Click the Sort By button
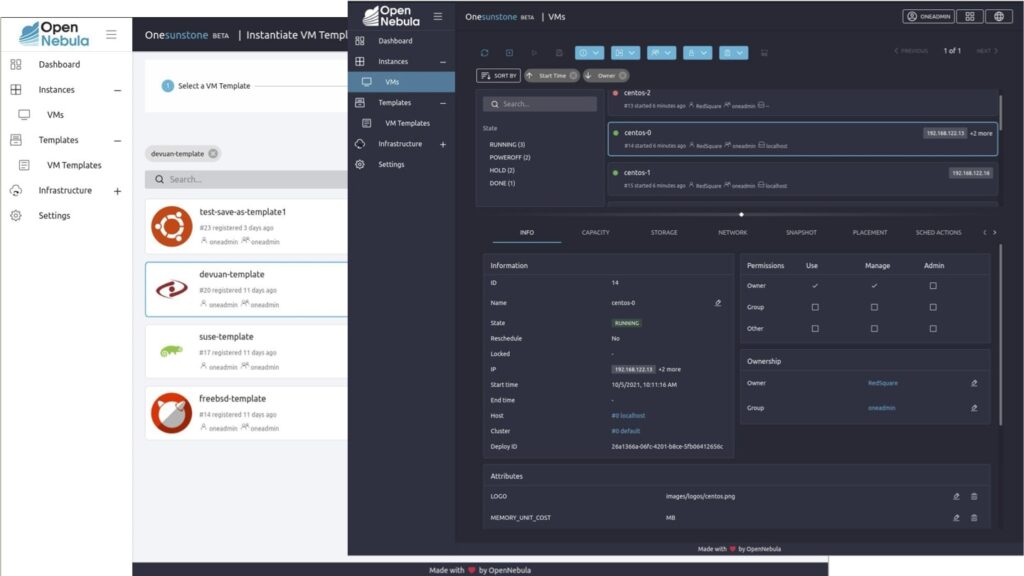The height and width of the screenshot is (576, 1024). 498,76
